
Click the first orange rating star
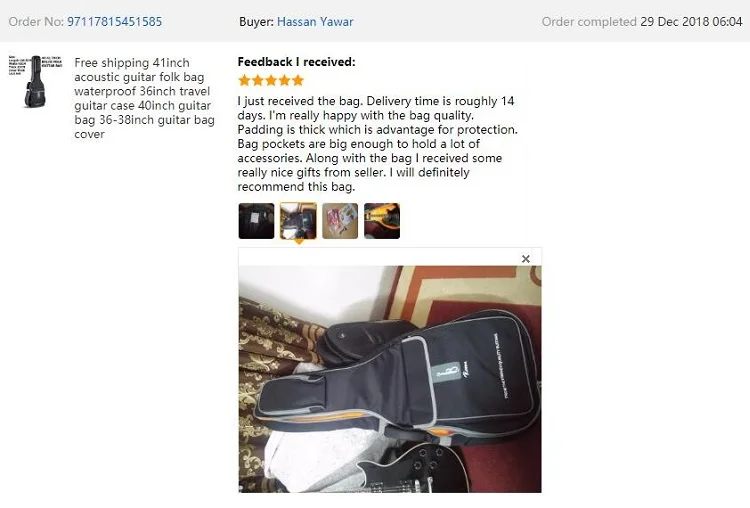click(x=244, y=80)
